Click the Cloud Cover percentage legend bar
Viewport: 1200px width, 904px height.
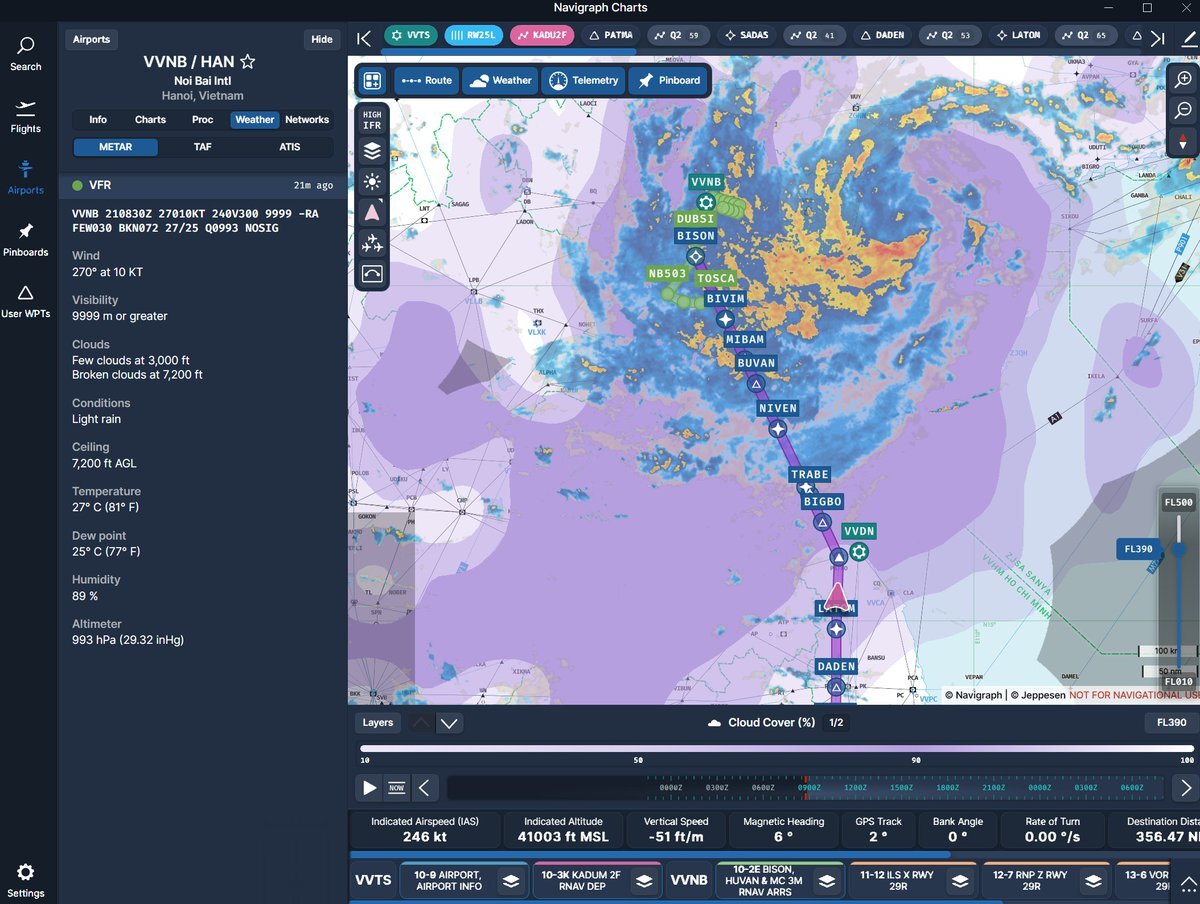tap(777, 748)
